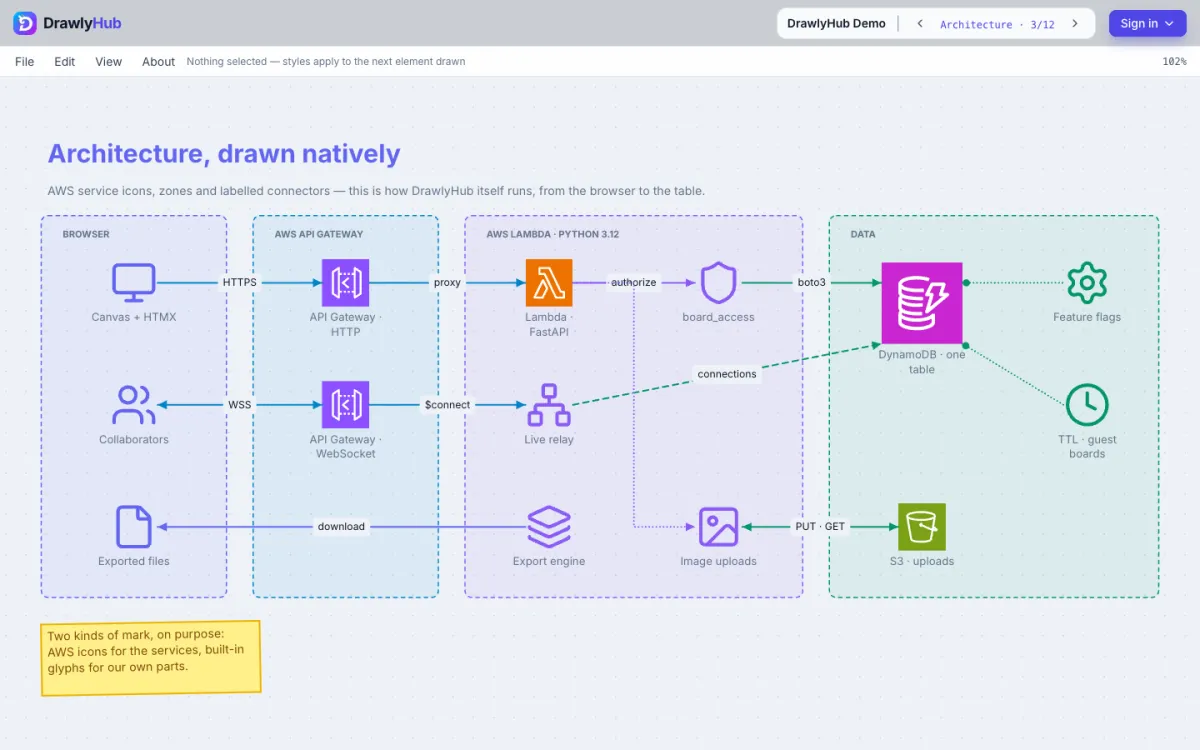Select the Feature flags gear icon
The image size is (1200, 750).
tap(1087, 283)
